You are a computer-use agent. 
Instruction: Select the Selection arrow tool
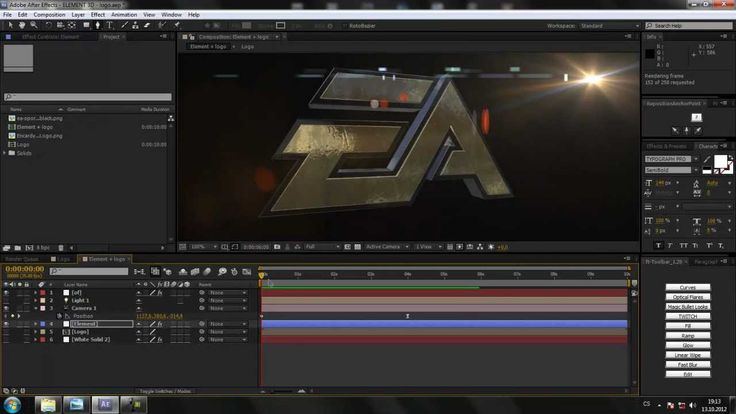click(x=10, y=25)
